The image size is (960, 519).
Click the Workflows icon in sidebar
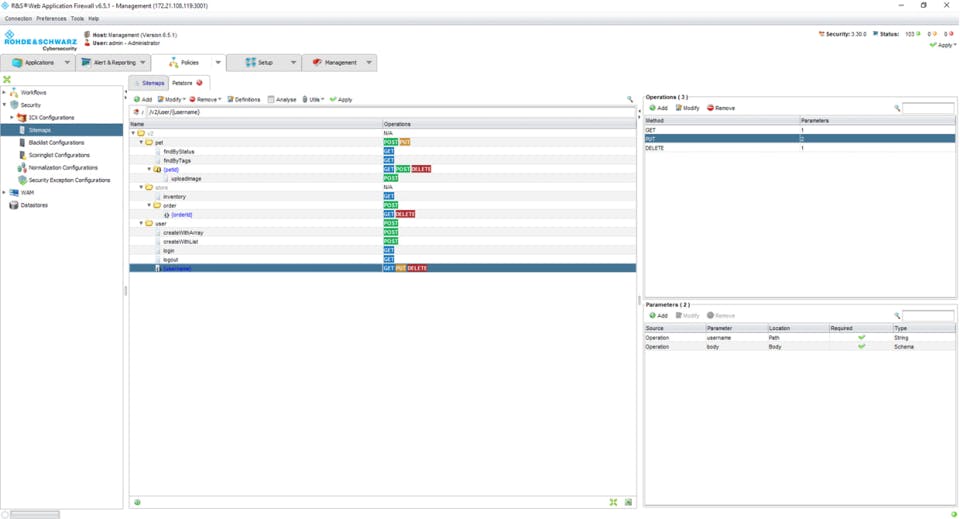13,92
